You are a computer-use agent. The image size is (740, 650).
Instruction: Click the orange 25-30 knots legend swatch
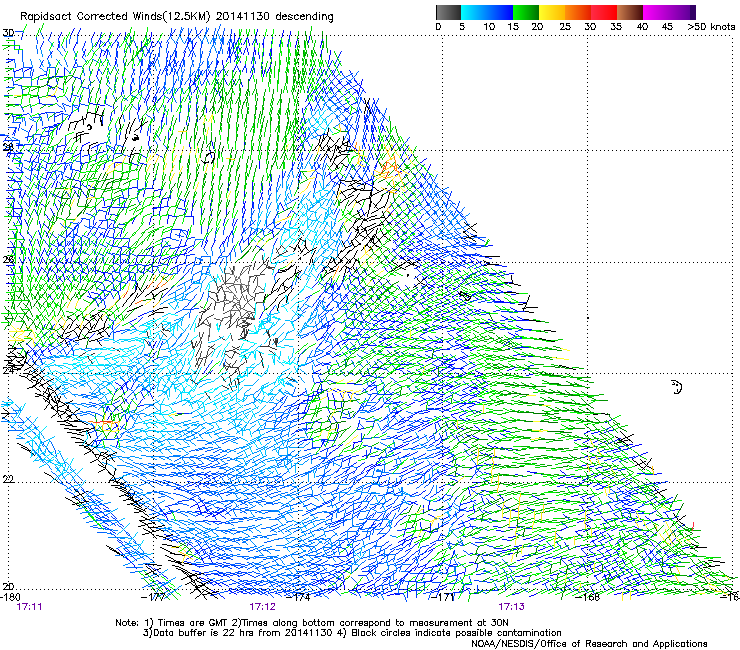(578, 12)
